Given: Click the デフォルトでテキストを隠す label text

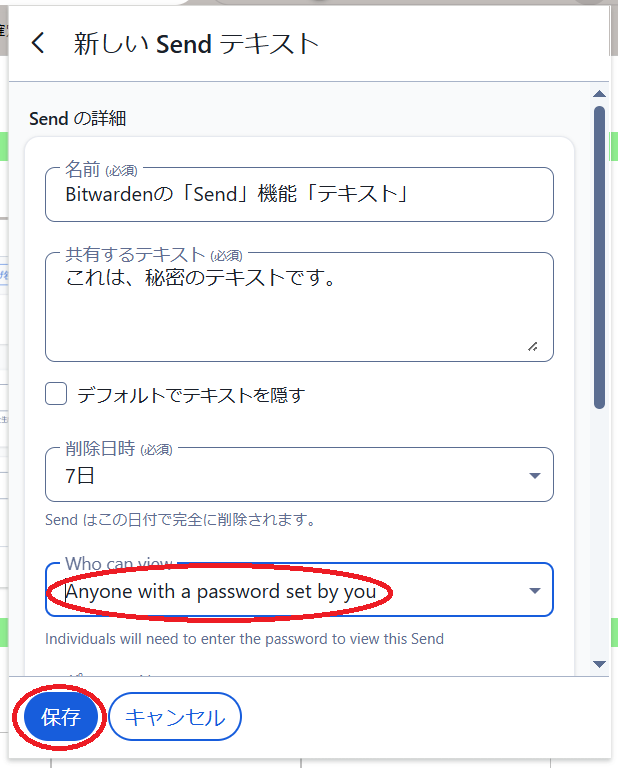Looking at the screenshot, I should tap(190, 395).
